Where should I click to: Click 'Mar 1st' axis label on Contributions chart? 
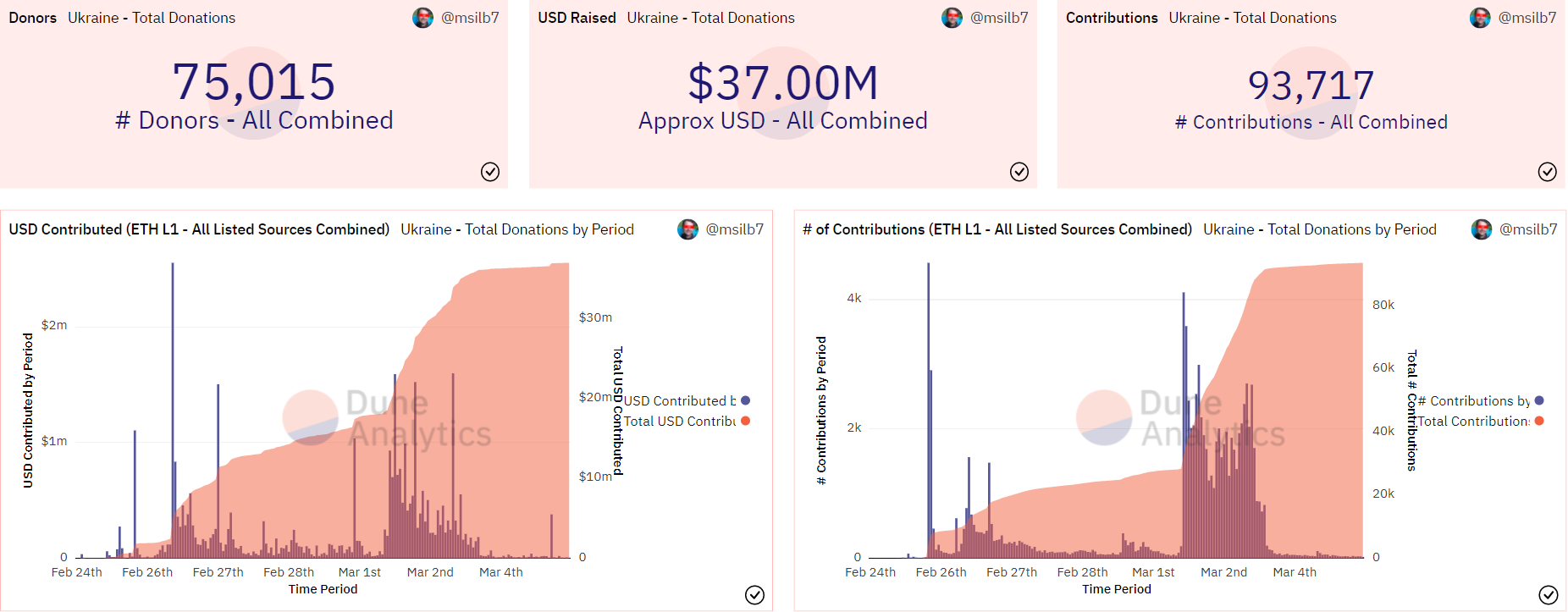[x=1153, y=572]
